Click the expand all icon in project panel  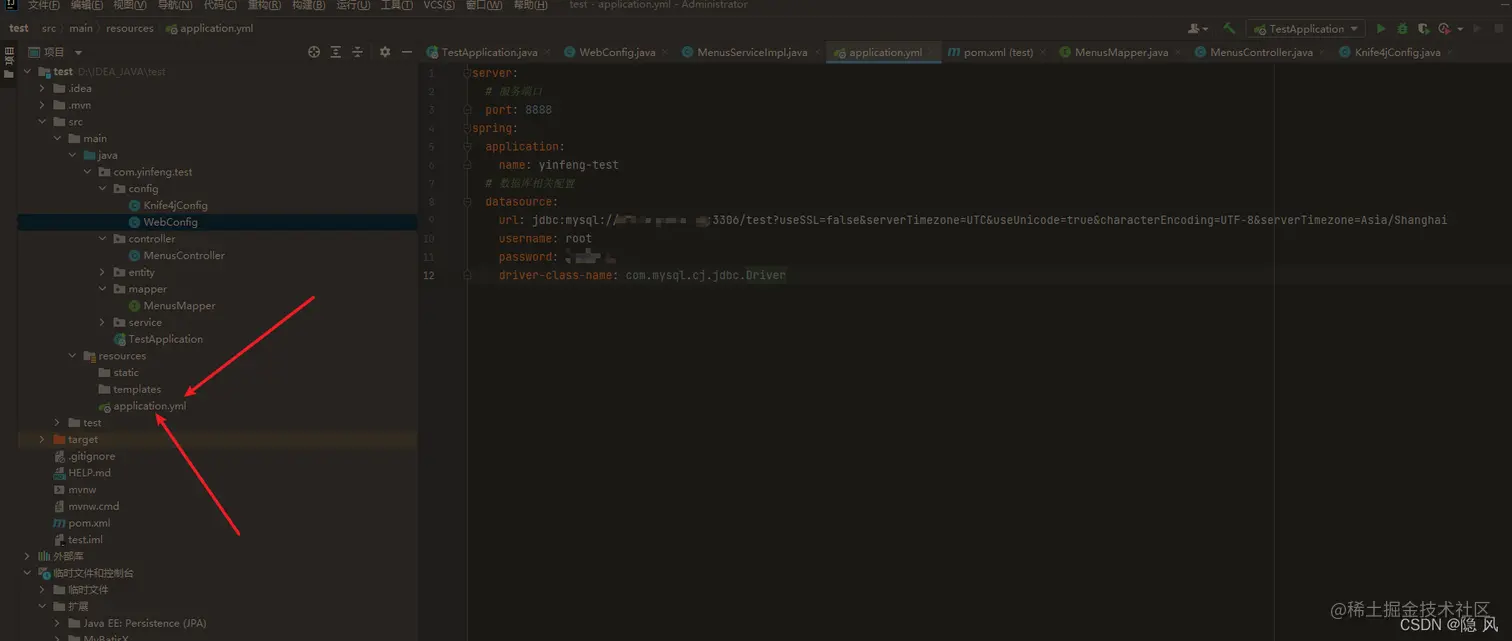(336, 52)
